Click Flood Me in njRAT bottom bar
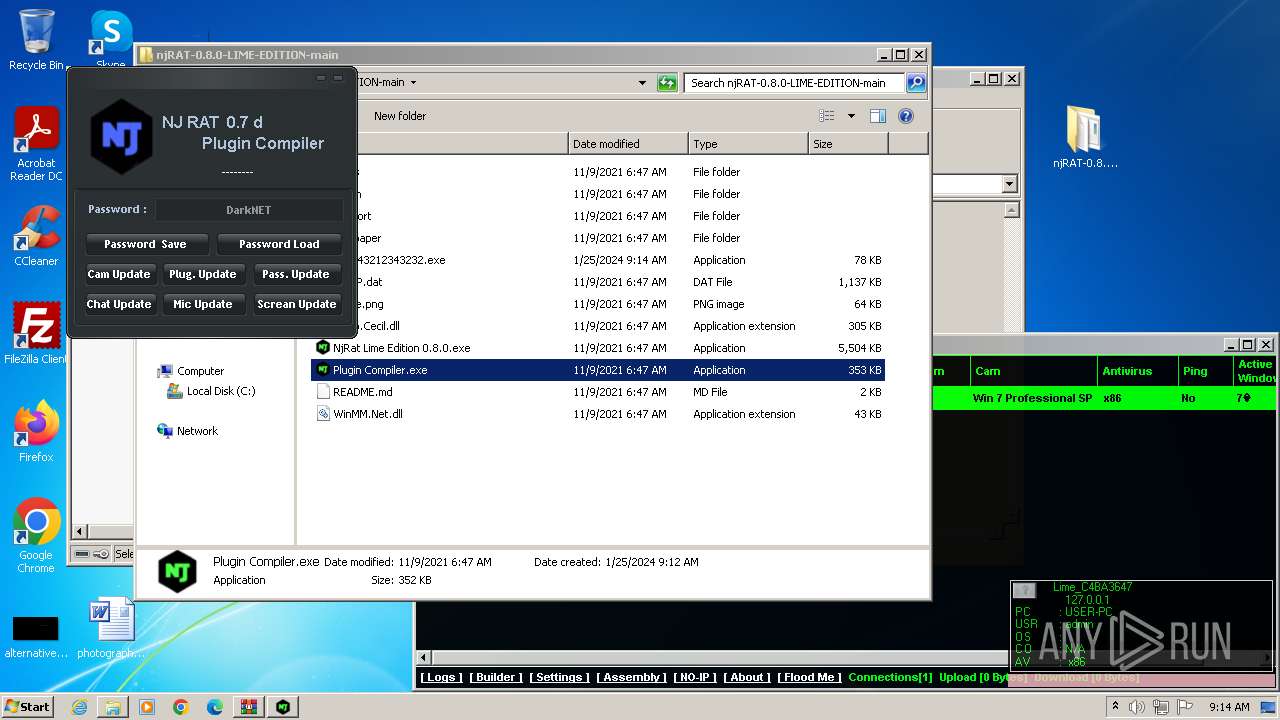Image resolution: width=1280 pixels, height=720 pixels. [x=809, y=677]
